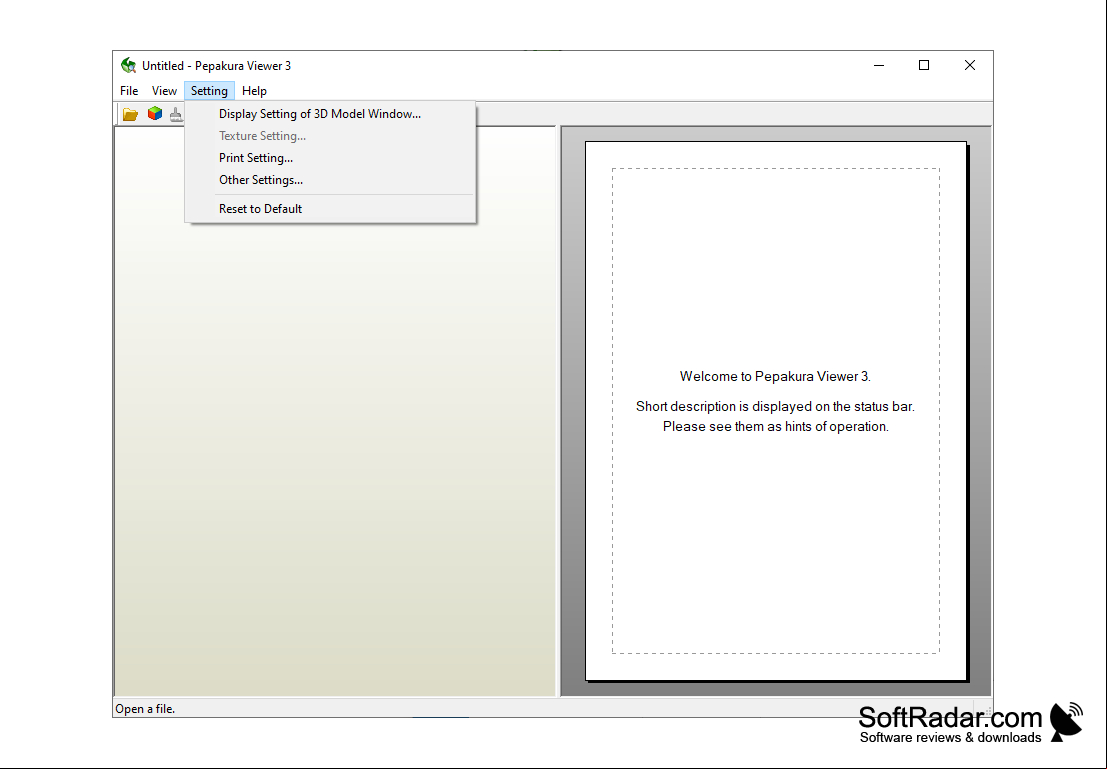Choose Display Setting of 3D Model Window
The image size is (1107, 769).
coord(330,114)
